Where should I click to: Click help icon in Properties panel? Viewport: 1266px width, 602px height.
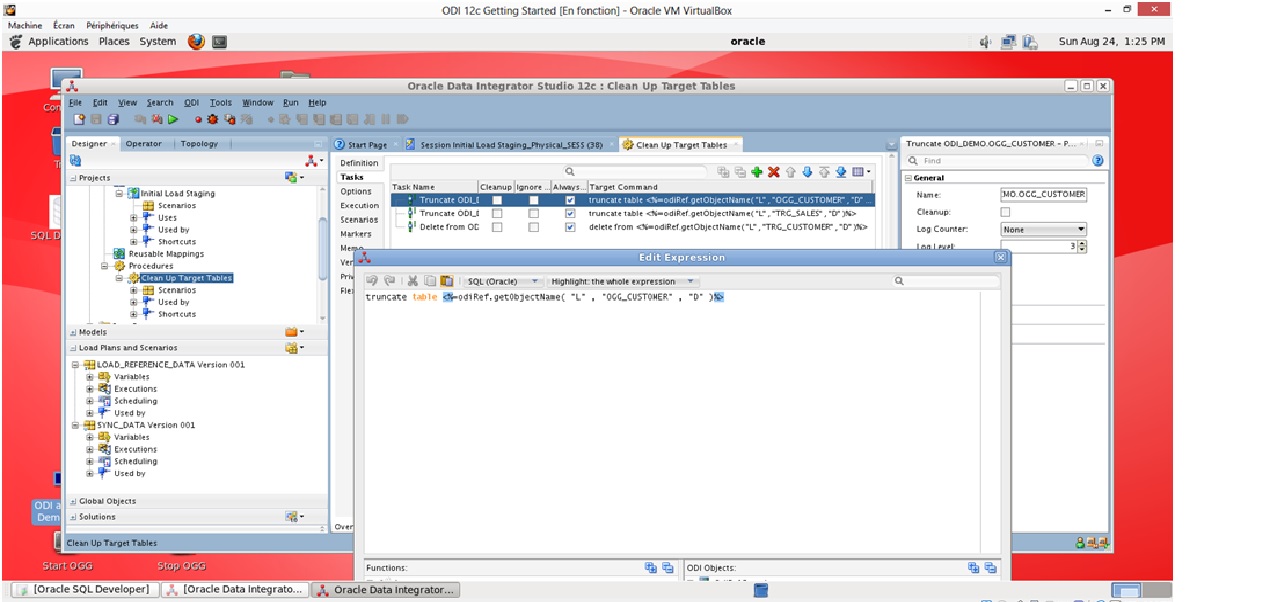[1098, 160]
